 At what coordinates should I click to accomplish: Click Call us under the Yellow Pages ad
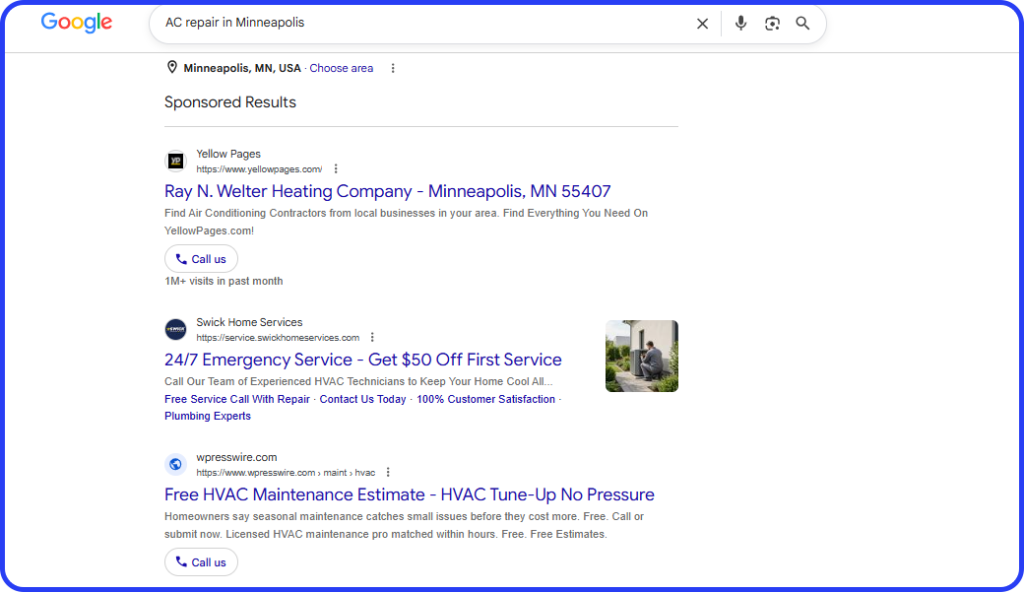click(x=201, y=259)
